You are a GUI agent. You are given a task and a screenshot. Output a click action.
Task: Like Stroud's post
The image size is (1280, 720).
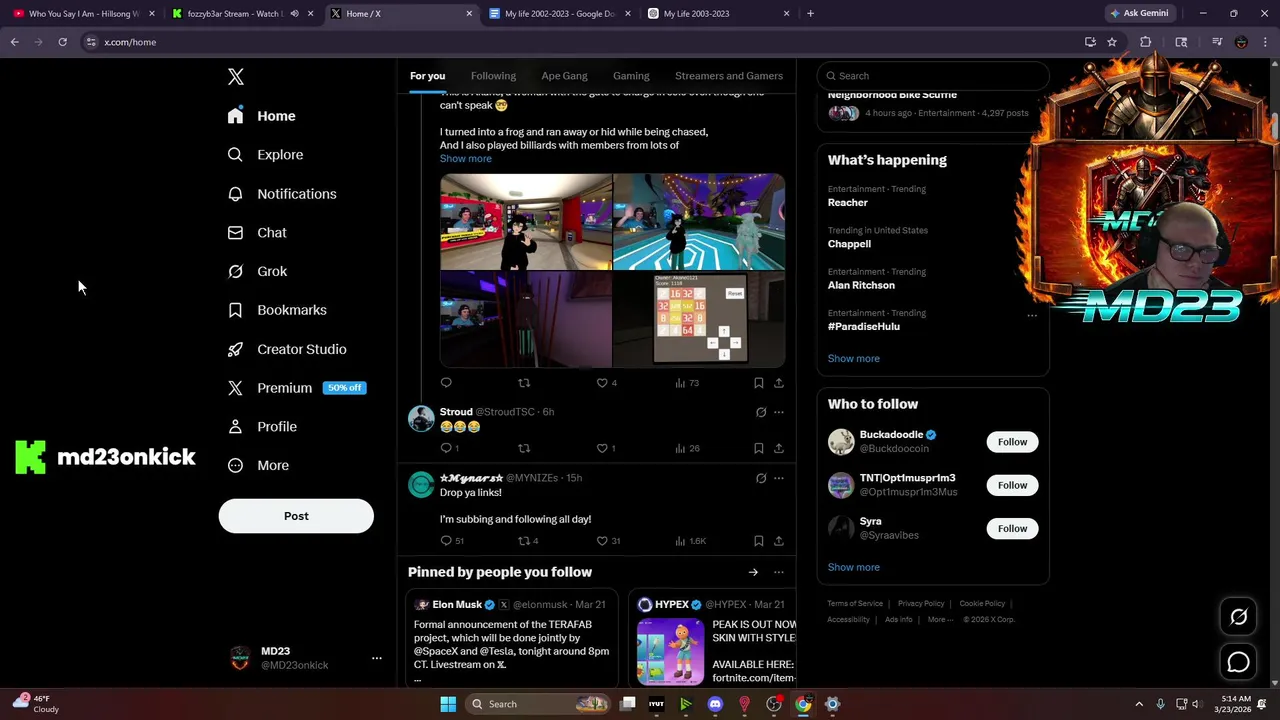606,449
